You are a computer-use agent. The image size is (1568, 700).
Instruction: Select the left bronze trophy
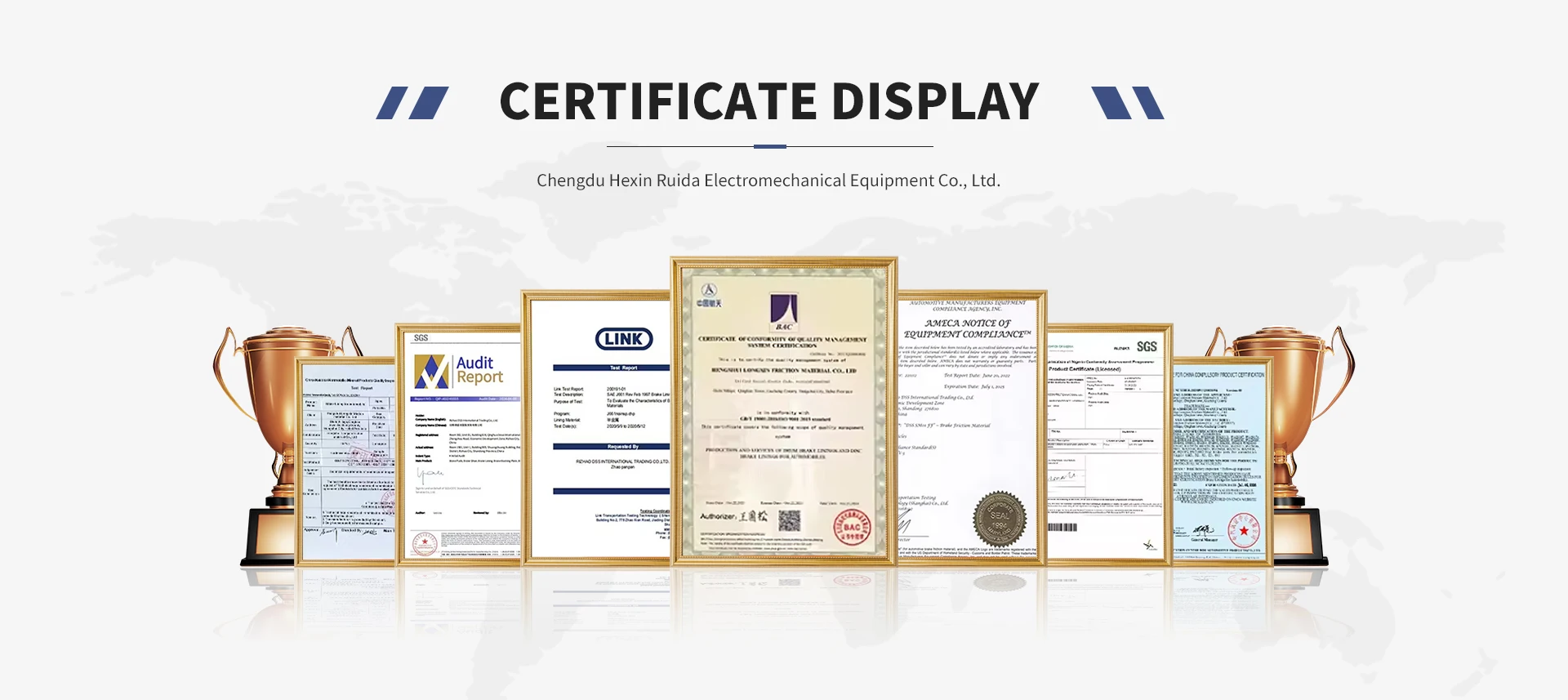tap(275, 445)
